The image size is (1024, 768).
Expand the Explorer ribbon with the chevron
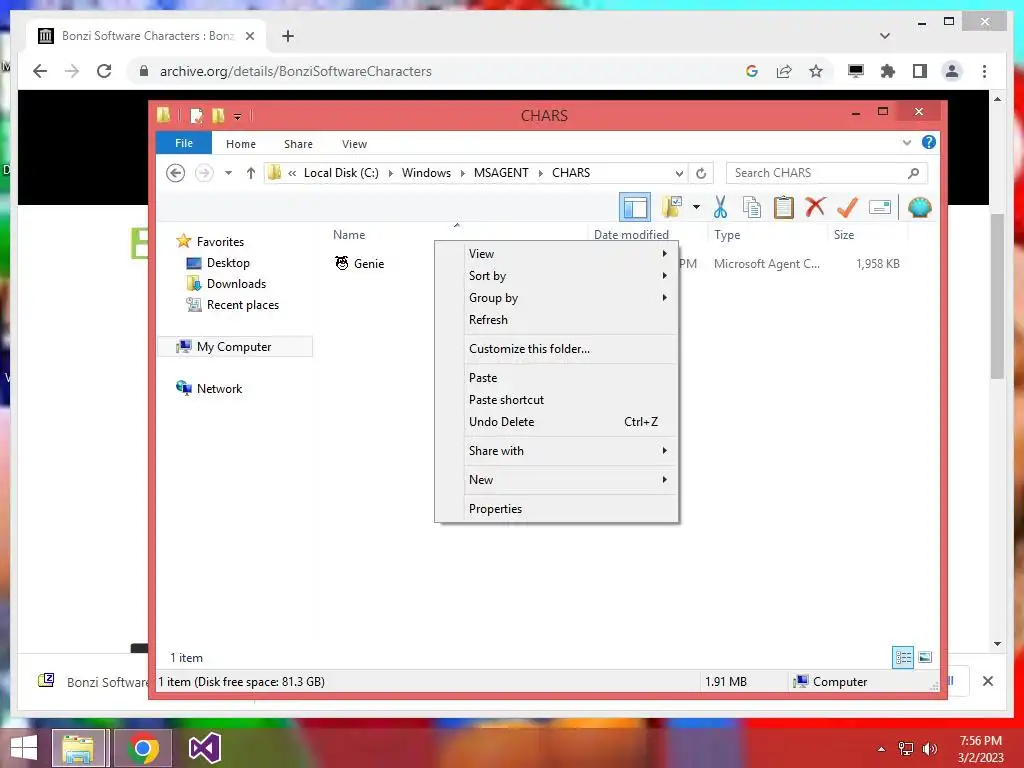click(x=906, y=143)
